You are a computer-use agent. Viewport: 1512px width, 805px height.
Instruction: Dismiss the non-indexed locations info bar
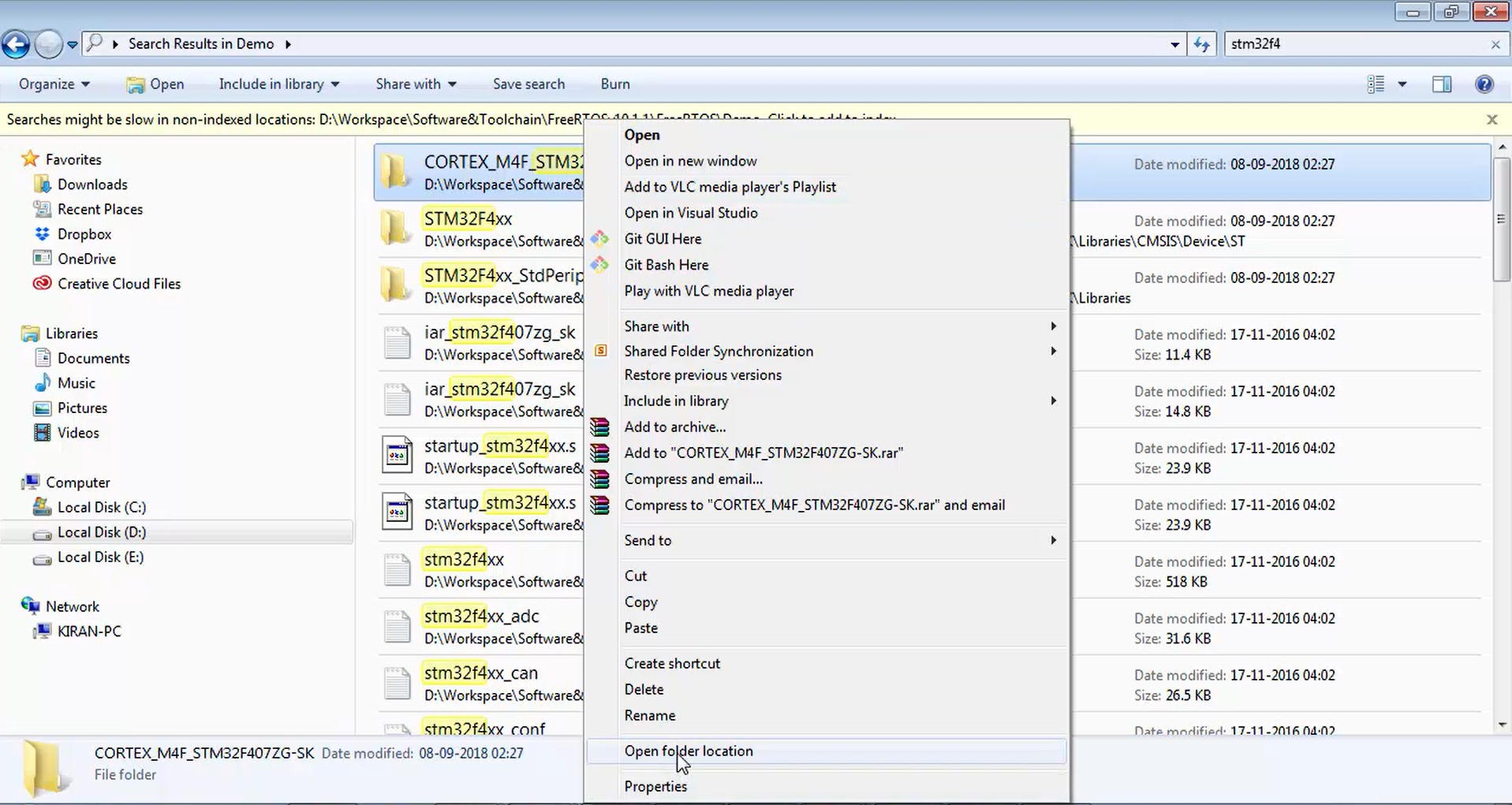[x=1491, y=120]
